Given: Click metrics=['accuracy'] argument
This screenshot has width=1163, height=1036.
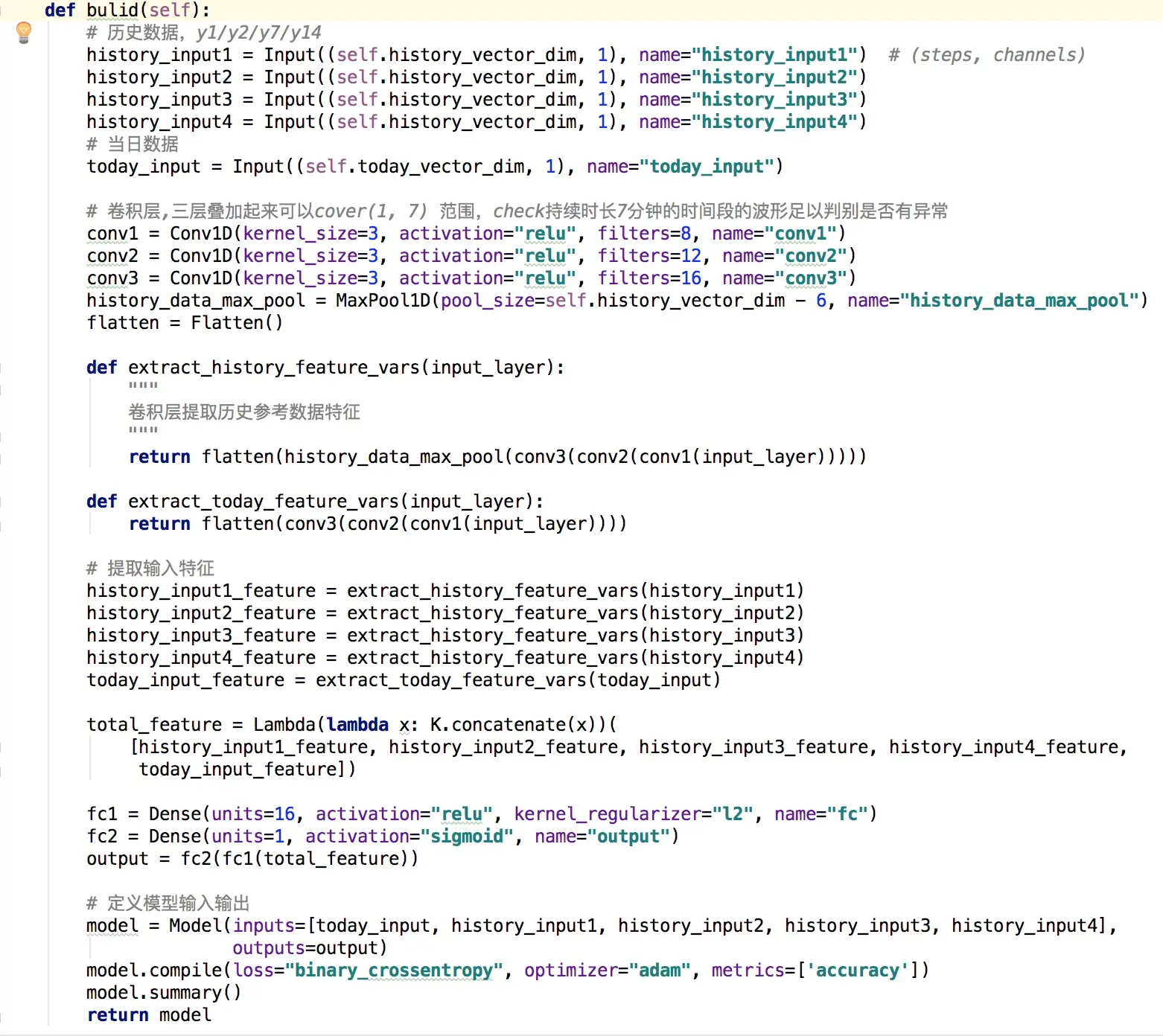Looking at the screenshot, I should 816,971.
